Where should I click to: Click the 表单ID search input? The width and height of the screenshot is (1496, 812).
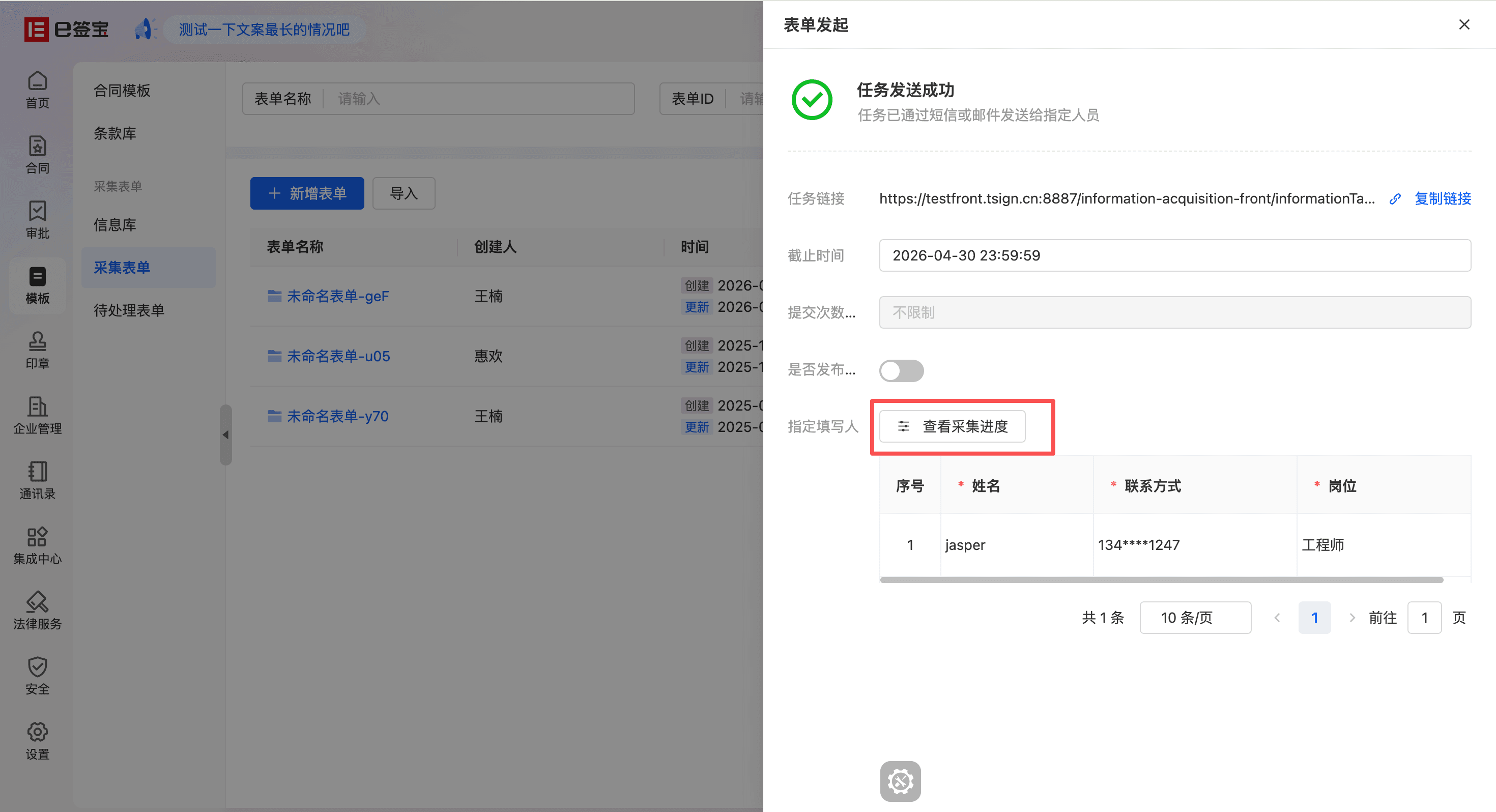click(751, 99)
